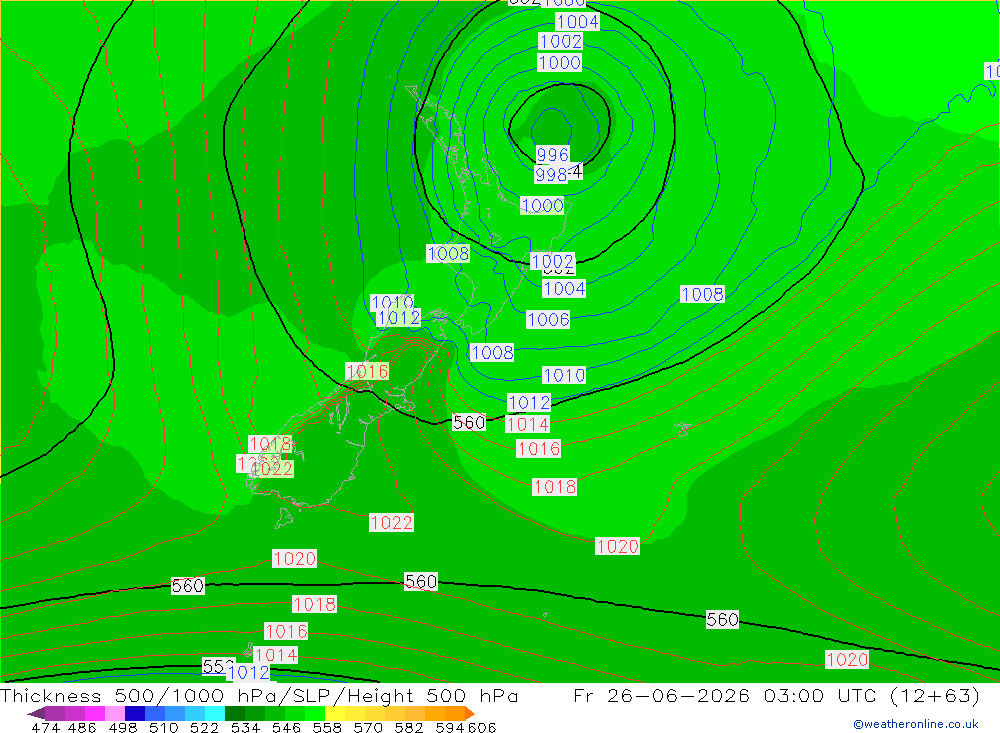
Task: Click the blue 1004 label at the top edge
Action: click(578, 22)
